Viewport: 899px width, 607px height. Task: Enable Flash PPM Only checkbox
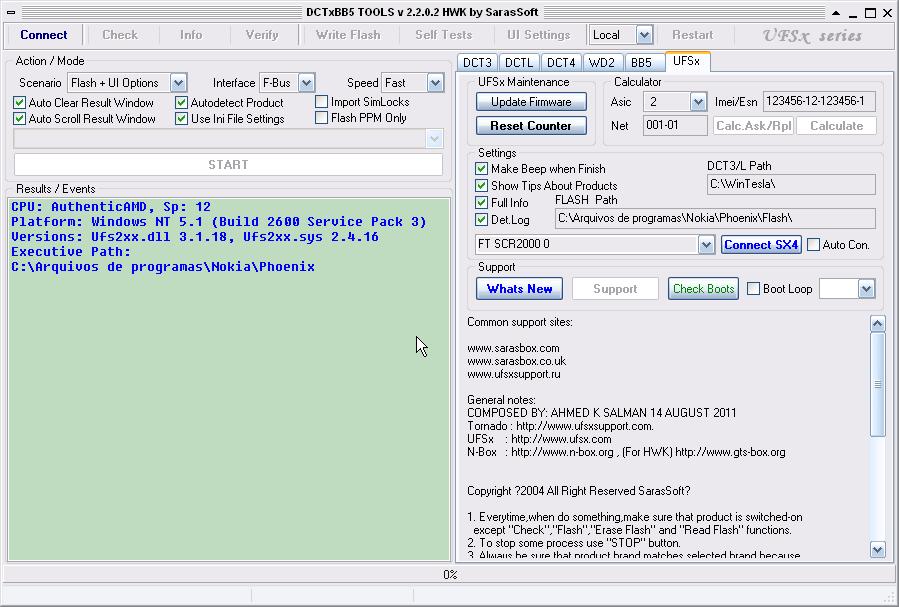click(322, 118)
